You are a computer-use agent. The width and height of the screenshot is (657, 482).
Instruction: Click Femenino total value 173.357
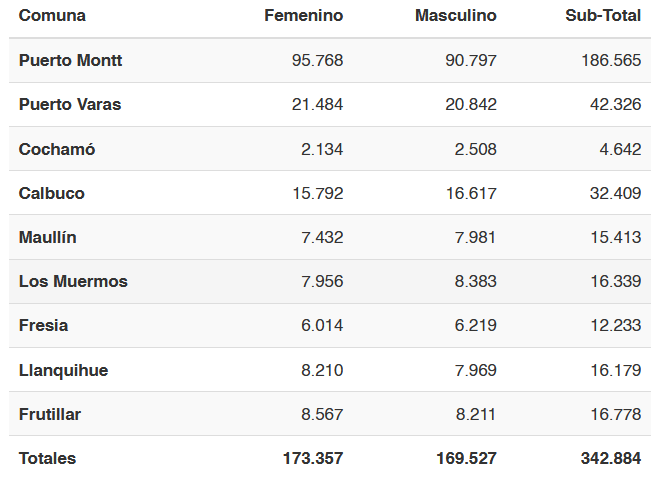(x=313, y=459)
